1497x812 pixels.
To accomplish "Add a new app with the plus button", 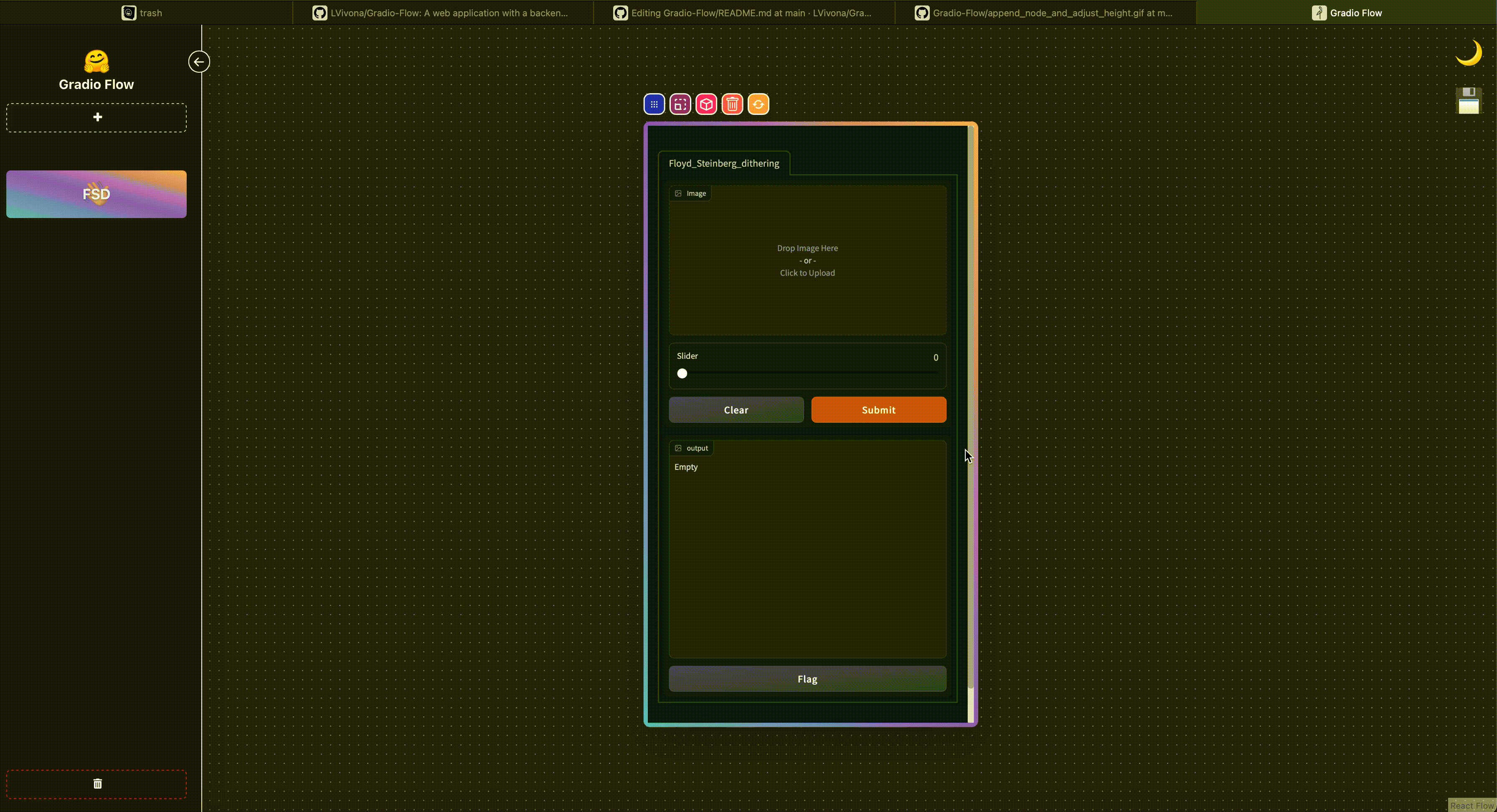I will click(97, 117).
